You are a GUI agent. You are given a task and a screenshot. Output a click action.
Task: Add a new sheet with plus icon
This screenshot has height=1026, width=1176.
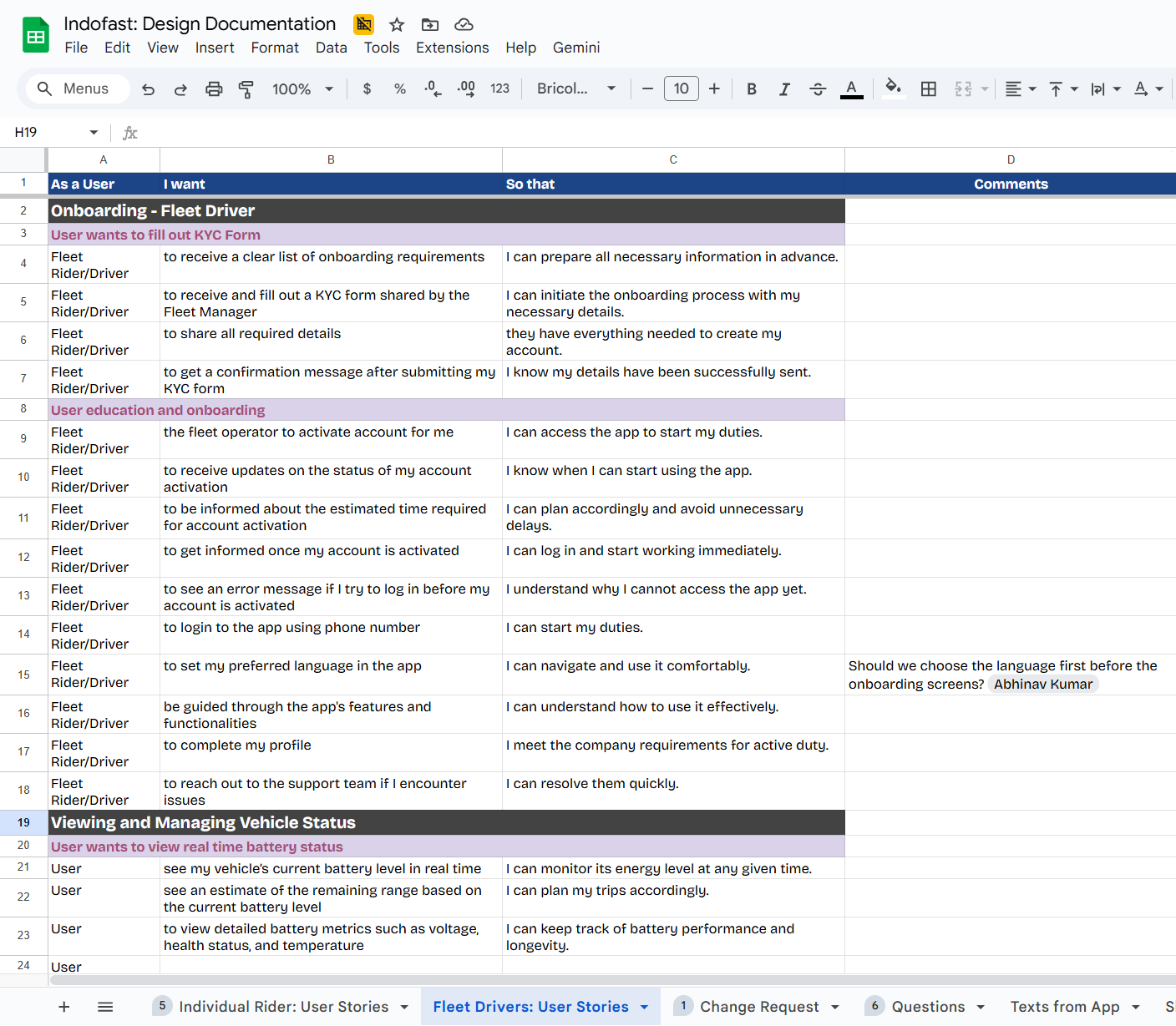click(x=64, y=1007)
